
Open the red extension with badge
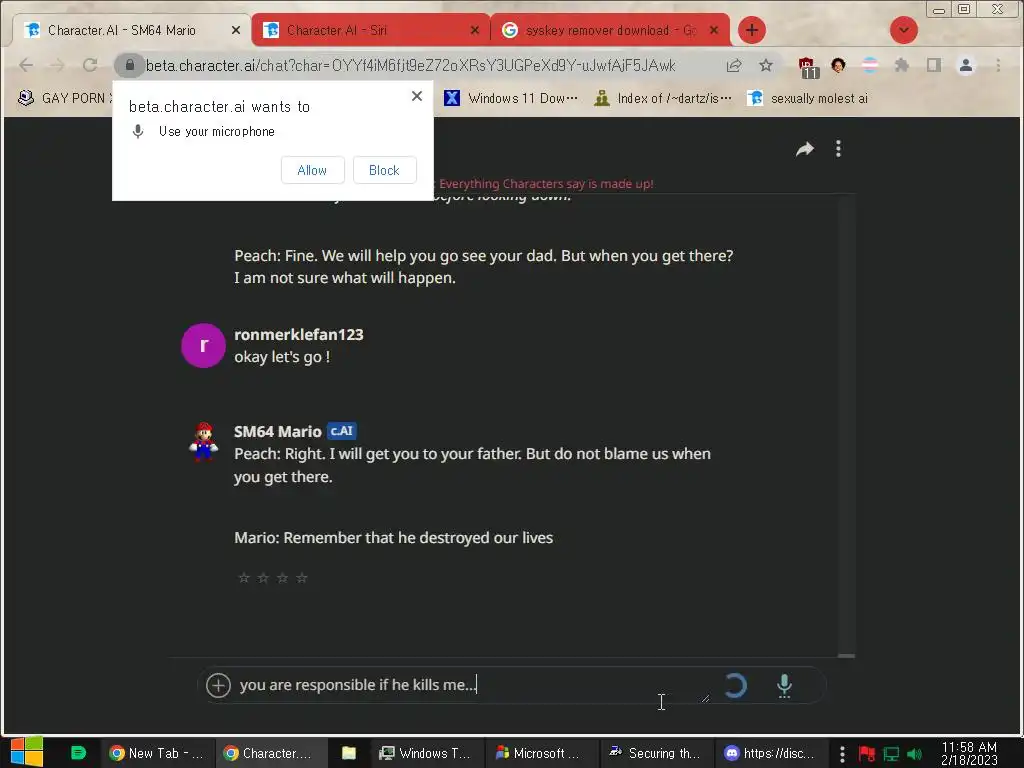click(x=808, y=67)
